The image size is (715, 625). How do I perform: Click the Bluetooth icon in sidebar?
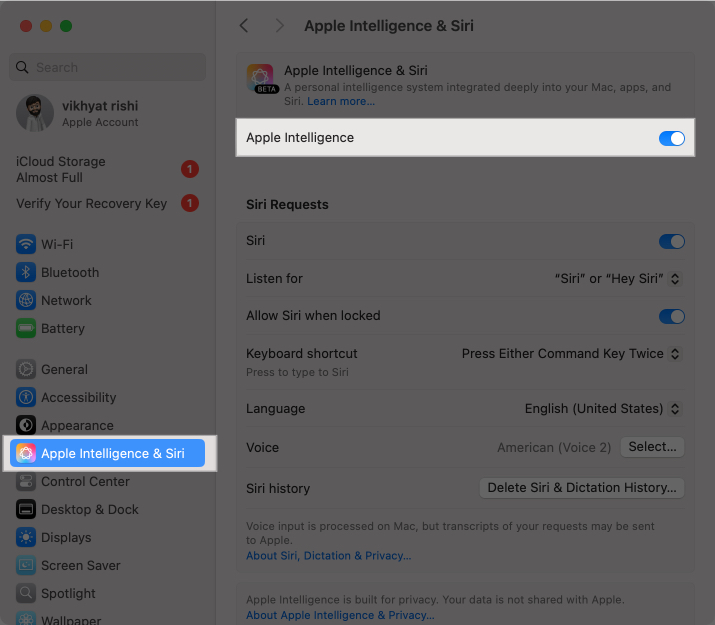pos(26,272)
